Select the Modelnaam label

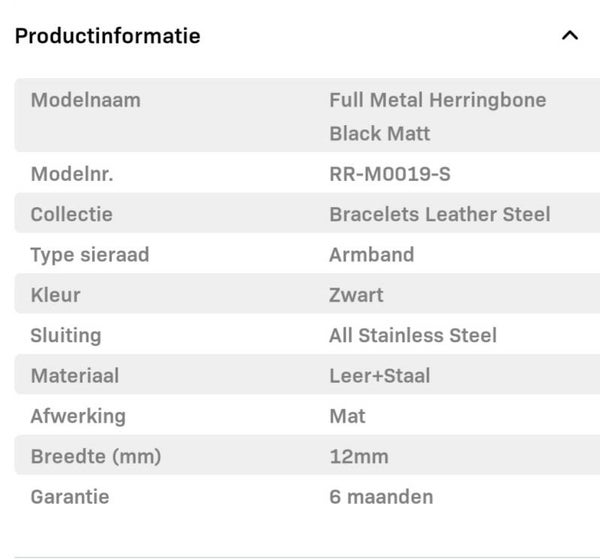pyautogui.click(x=85, y=100)
